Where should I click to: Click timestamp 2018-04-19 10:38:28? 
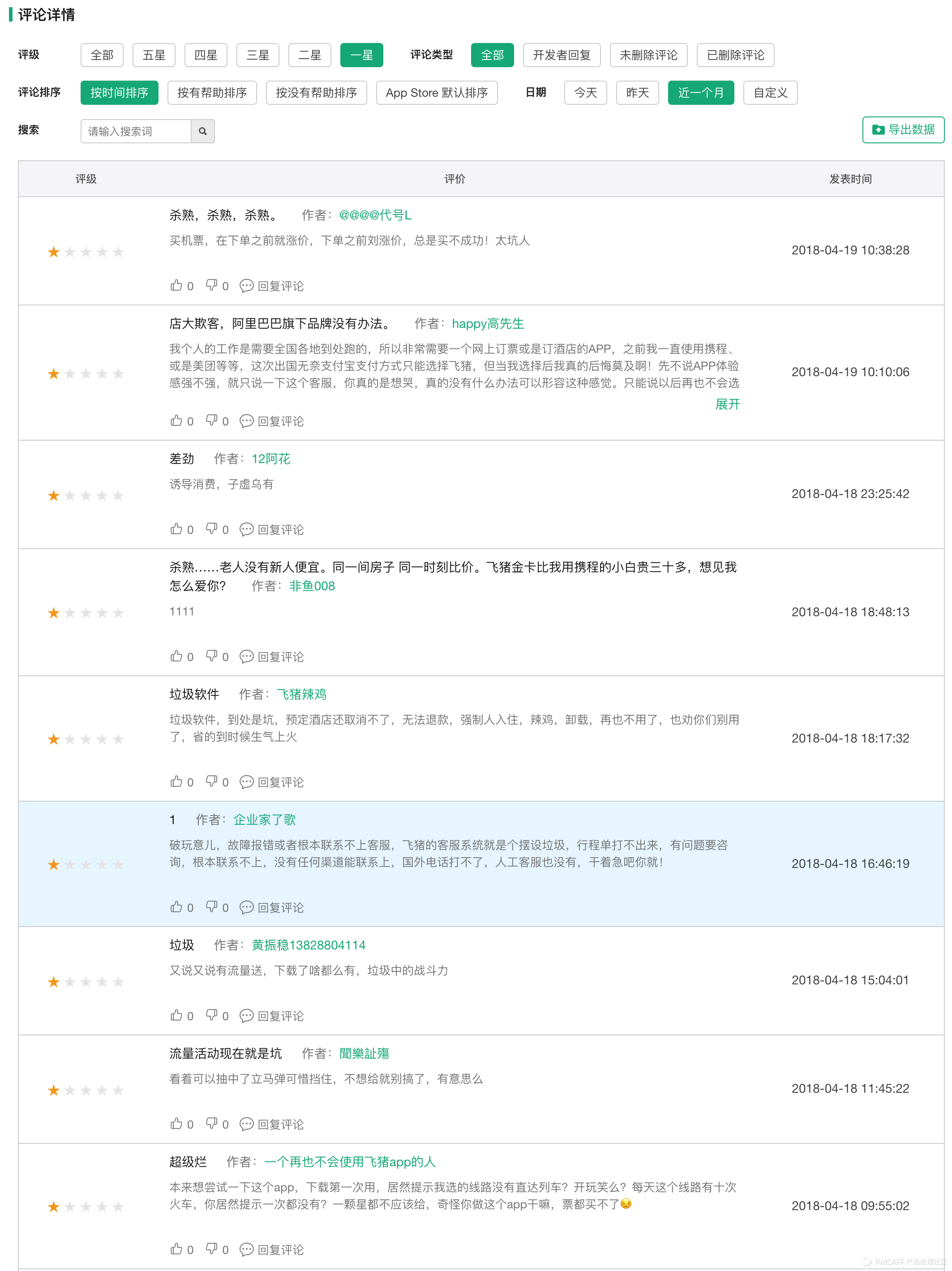point(850,250)
